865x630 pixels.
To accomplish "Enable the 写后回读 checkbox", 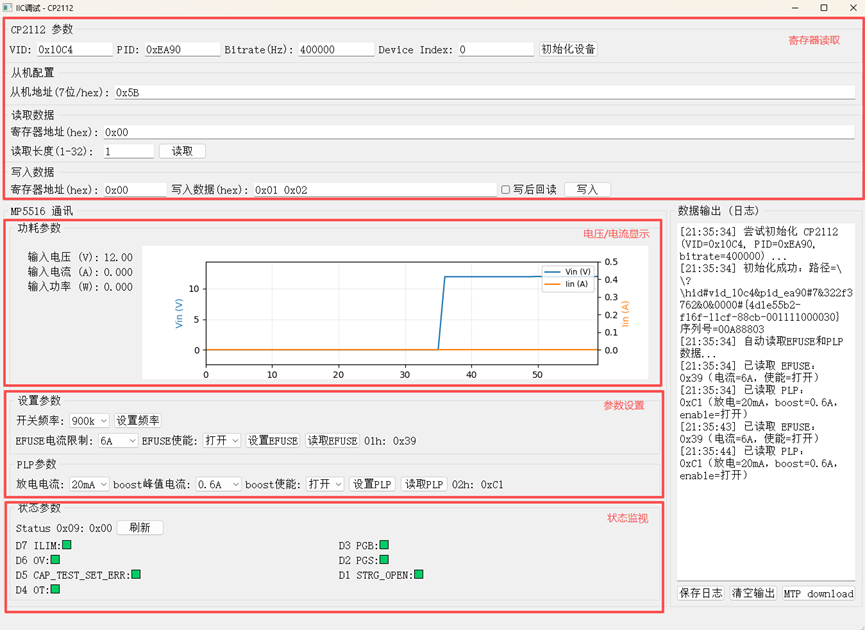I will (x=506, y=190).
